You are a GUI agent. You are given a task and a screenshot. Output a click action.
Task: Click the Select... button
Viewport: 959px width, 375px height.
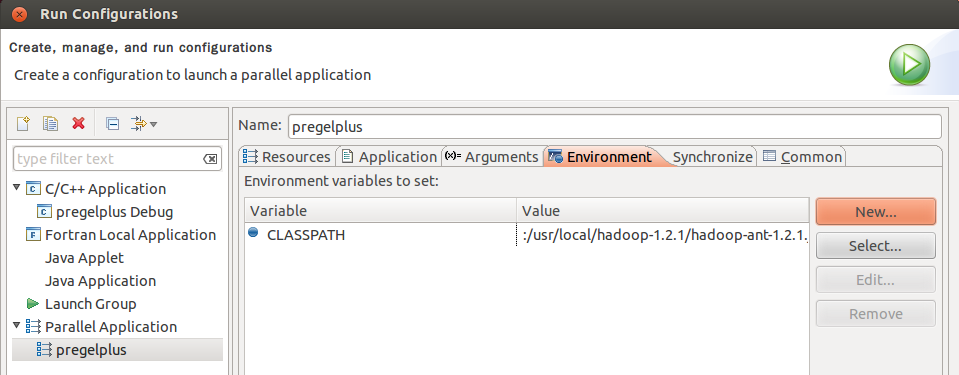(876, 246)
